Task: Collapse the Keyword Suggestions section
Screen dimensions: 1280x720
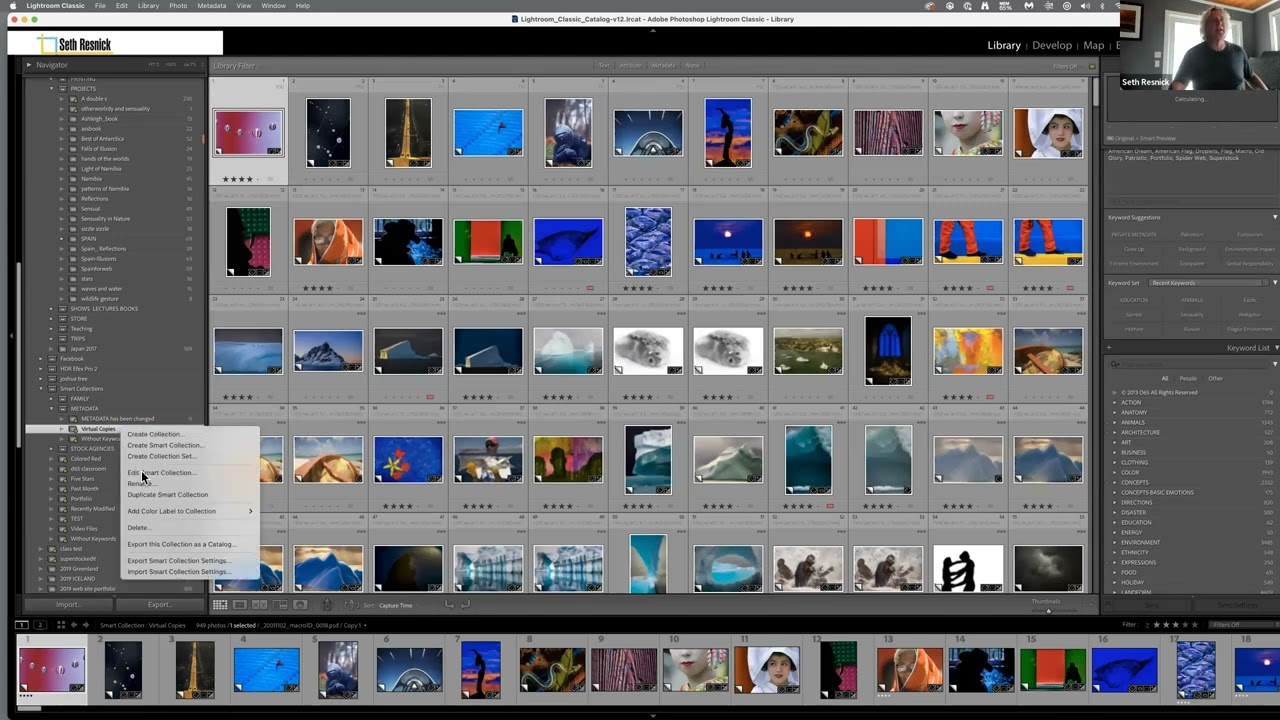Action: click(x=1274, y=217)
